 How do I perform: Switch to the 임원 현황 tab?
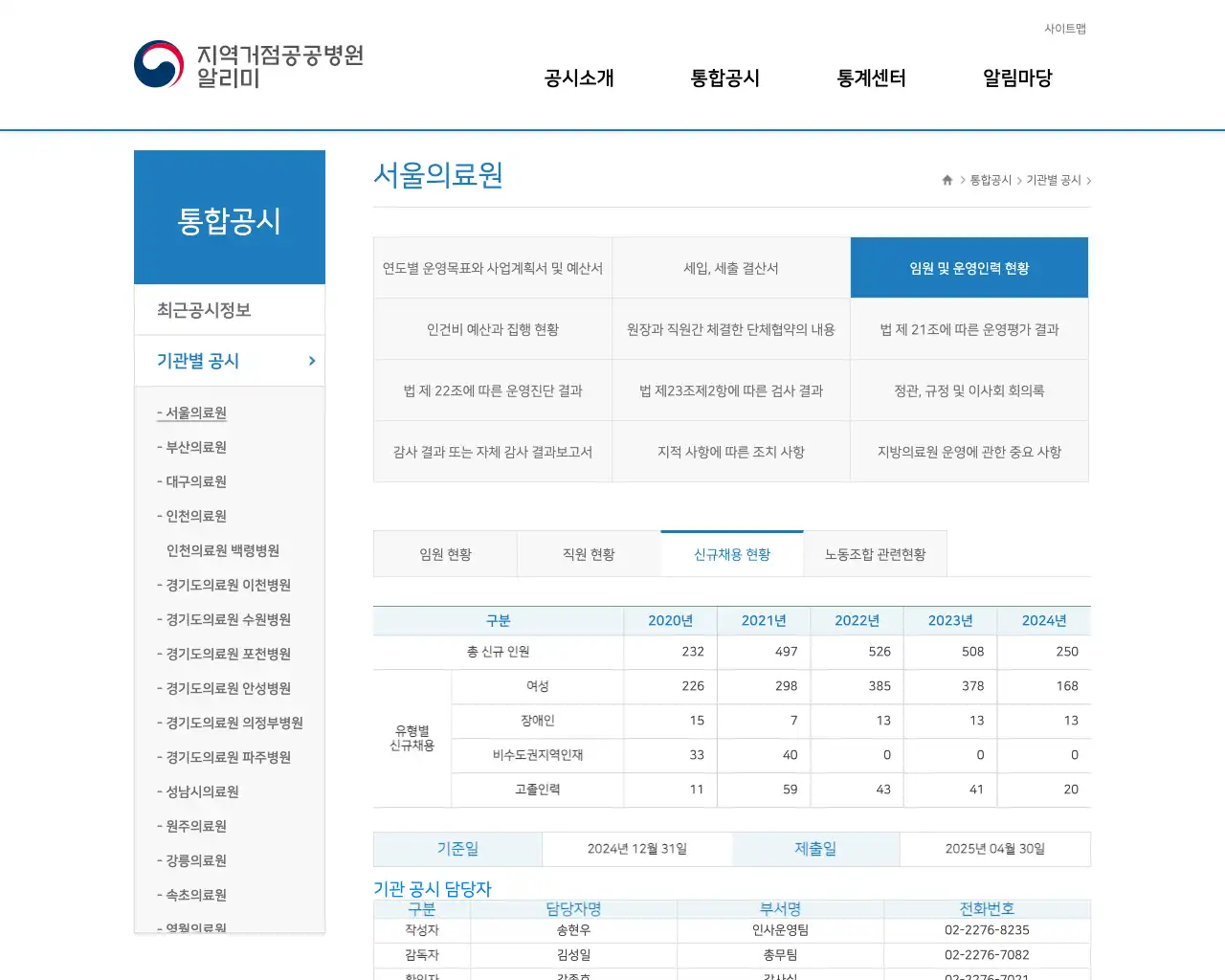pyautogui.click(x=445, y=553)
